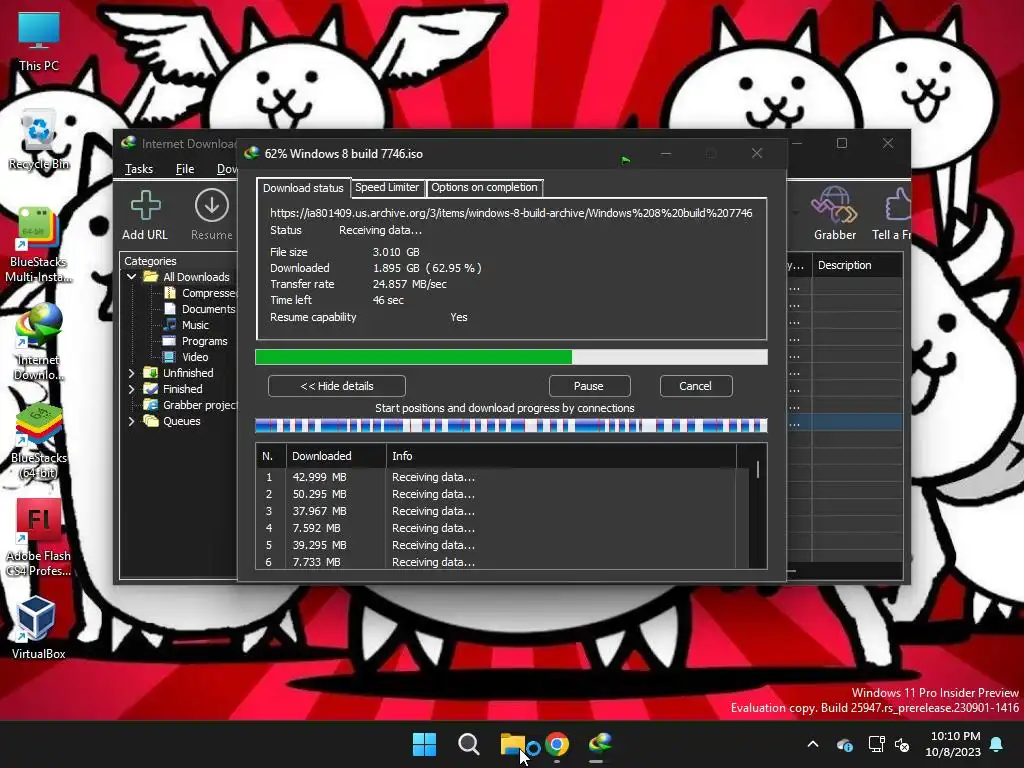
Task: Click the green download progress bar
Action: point(511,357)
